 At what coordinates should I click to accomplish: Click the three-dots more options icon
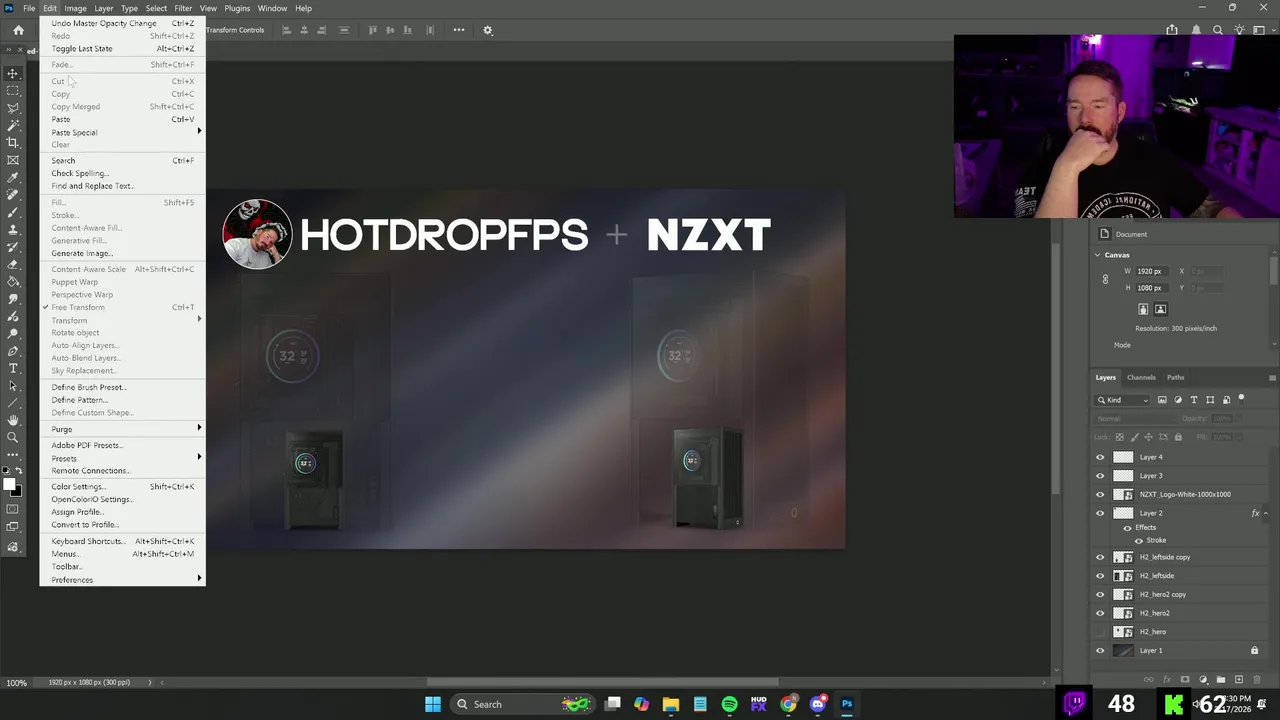[459, 30]
